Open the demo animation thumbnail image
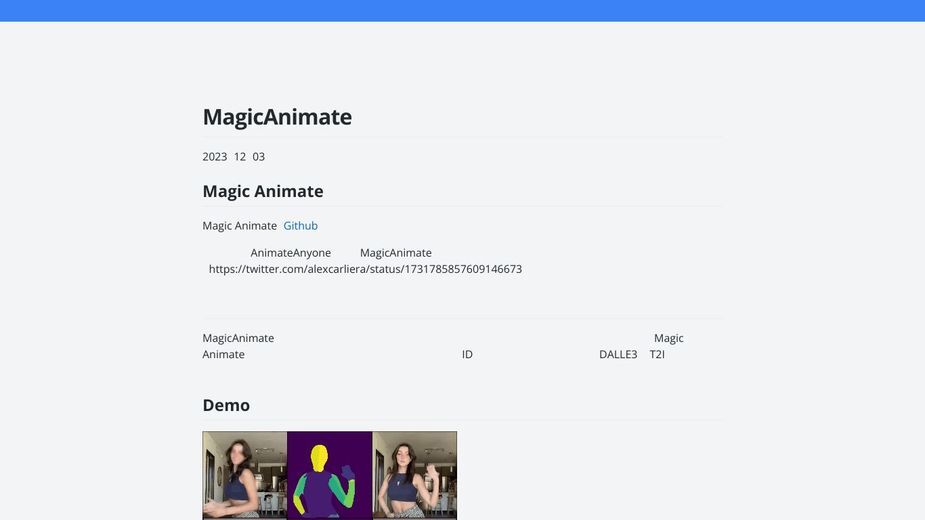925x520 pixels. pyautogui.click(x=330, y=476)
